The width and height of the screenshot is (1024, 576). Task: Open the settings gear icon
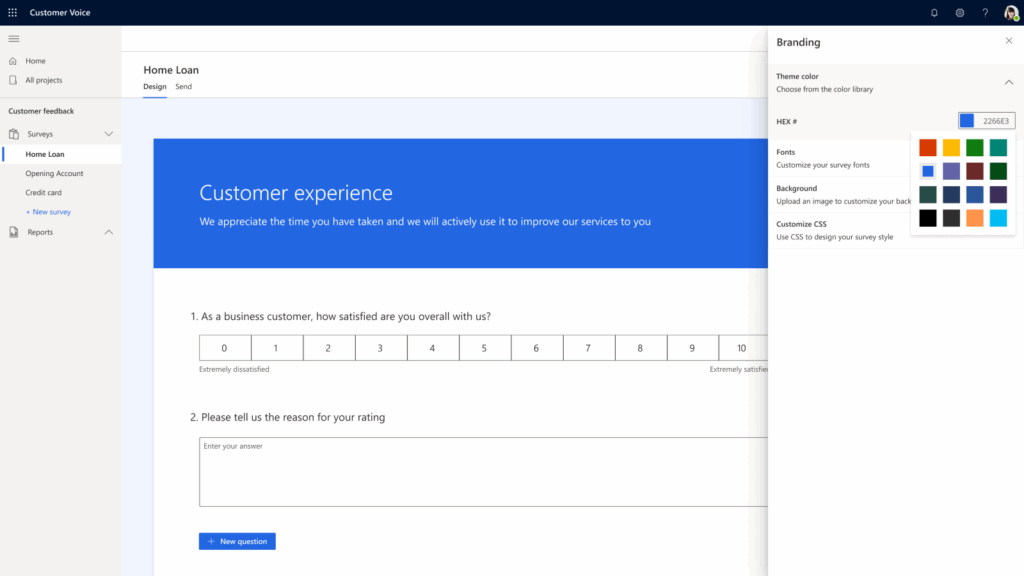point(959,13)
